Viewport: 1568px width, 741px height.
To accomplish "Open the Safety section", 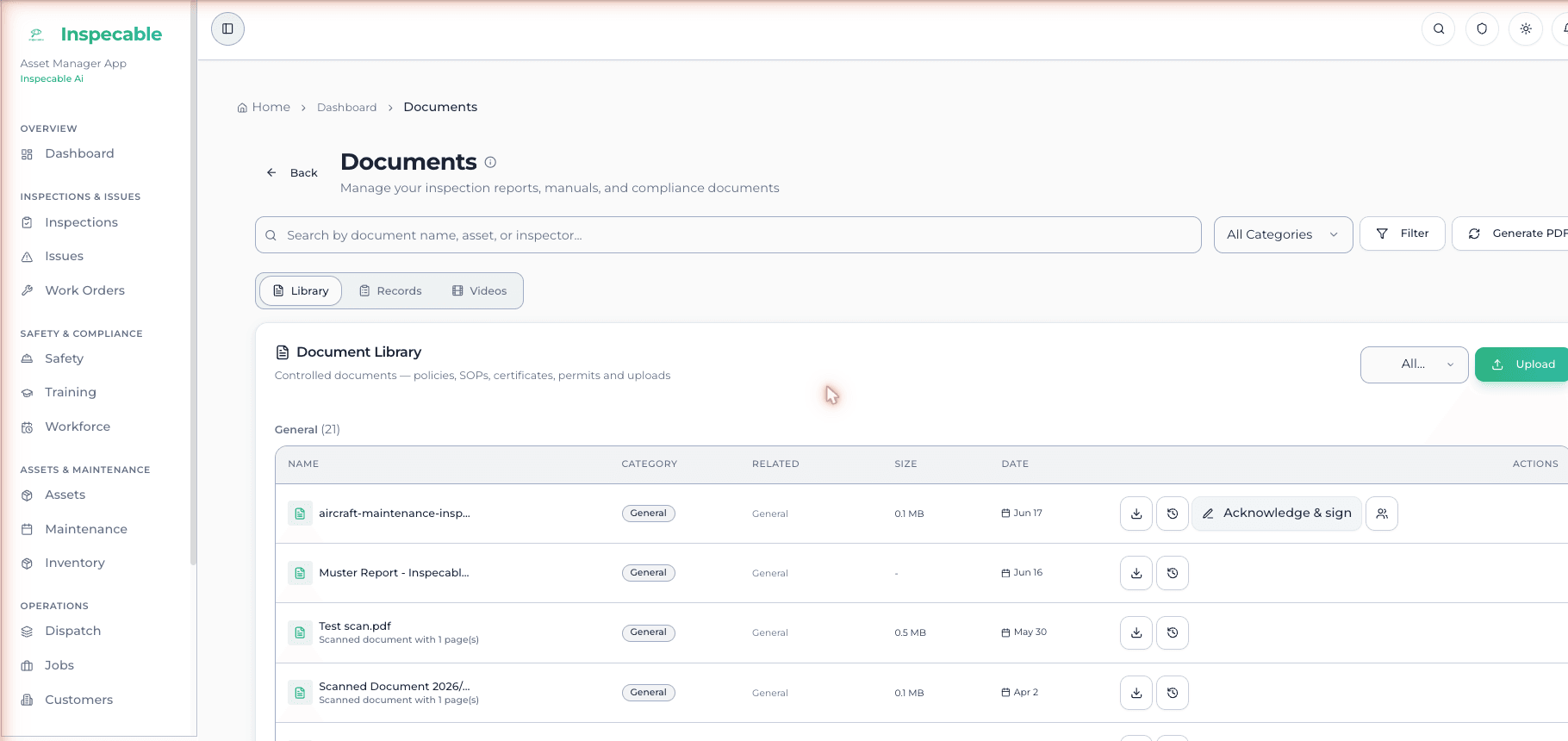I will [64, 358].
